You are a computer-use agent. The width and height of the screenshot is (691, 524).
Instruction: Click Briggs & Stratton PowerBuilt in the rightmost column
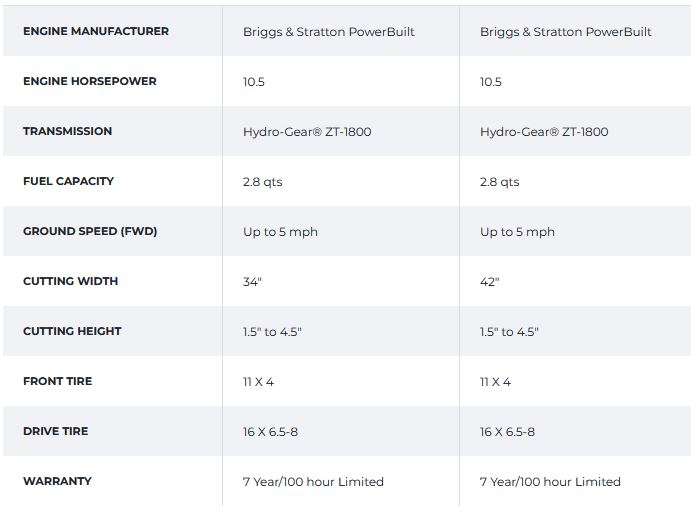click(x=565, y=32)
